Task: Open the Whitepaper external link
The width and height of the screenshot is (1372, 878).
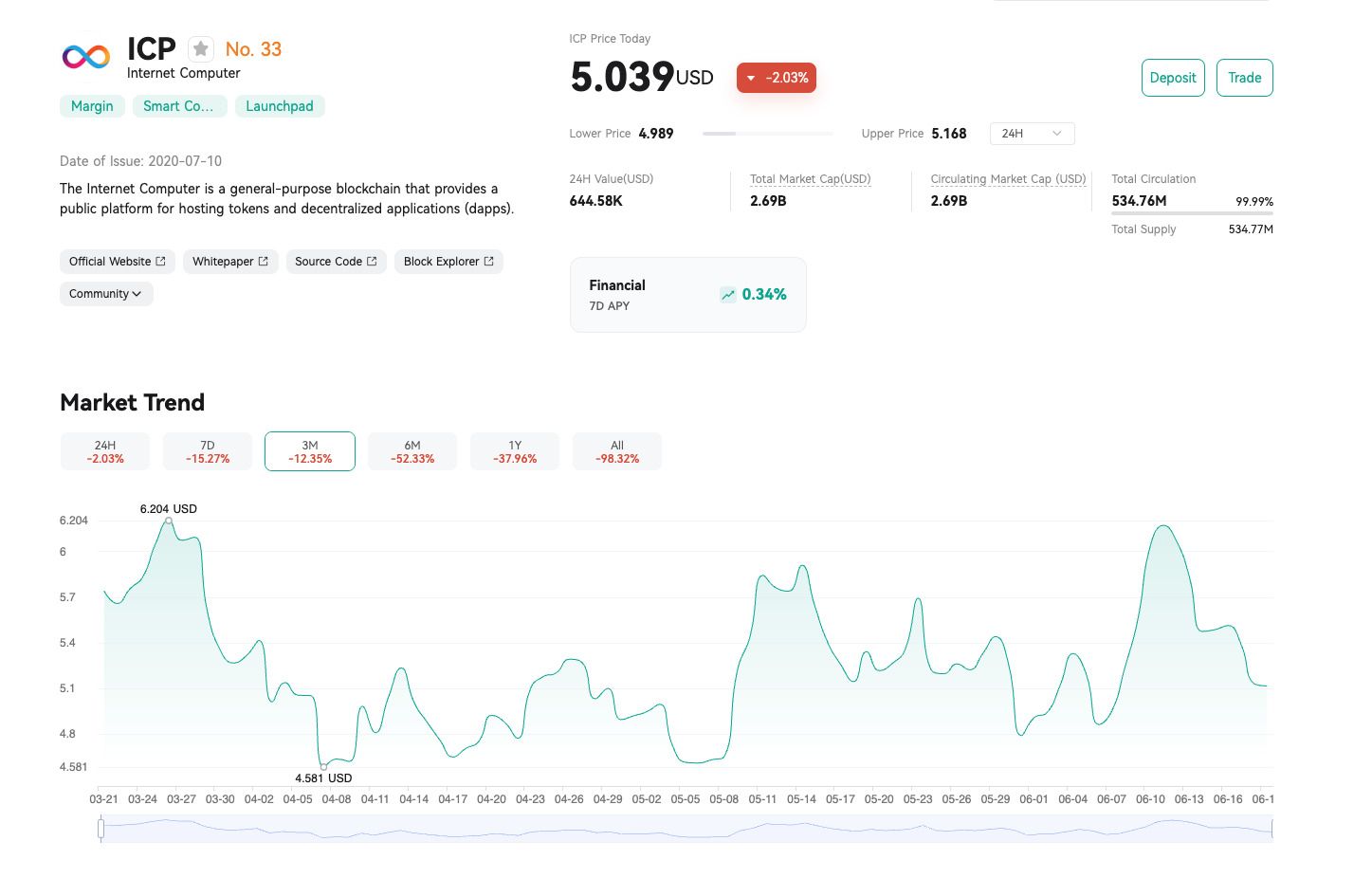Action: (230, 262)
